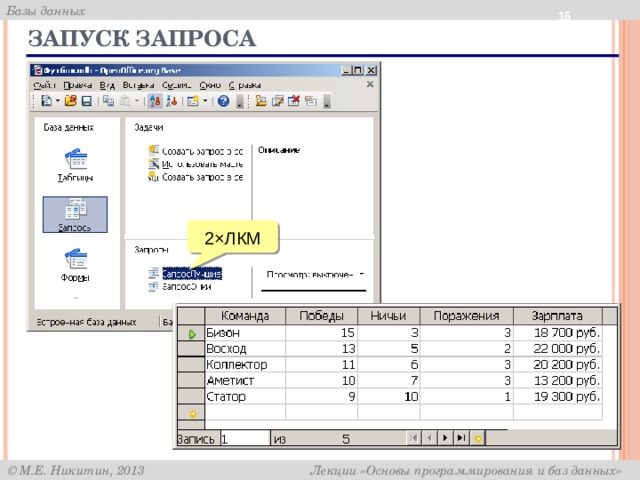Click the Rename object icon
Screen dimensions: 640x480
coord(311,101)
